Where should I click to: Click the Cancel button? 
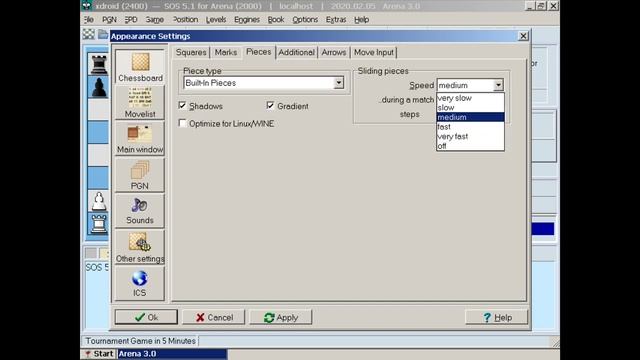213,317
